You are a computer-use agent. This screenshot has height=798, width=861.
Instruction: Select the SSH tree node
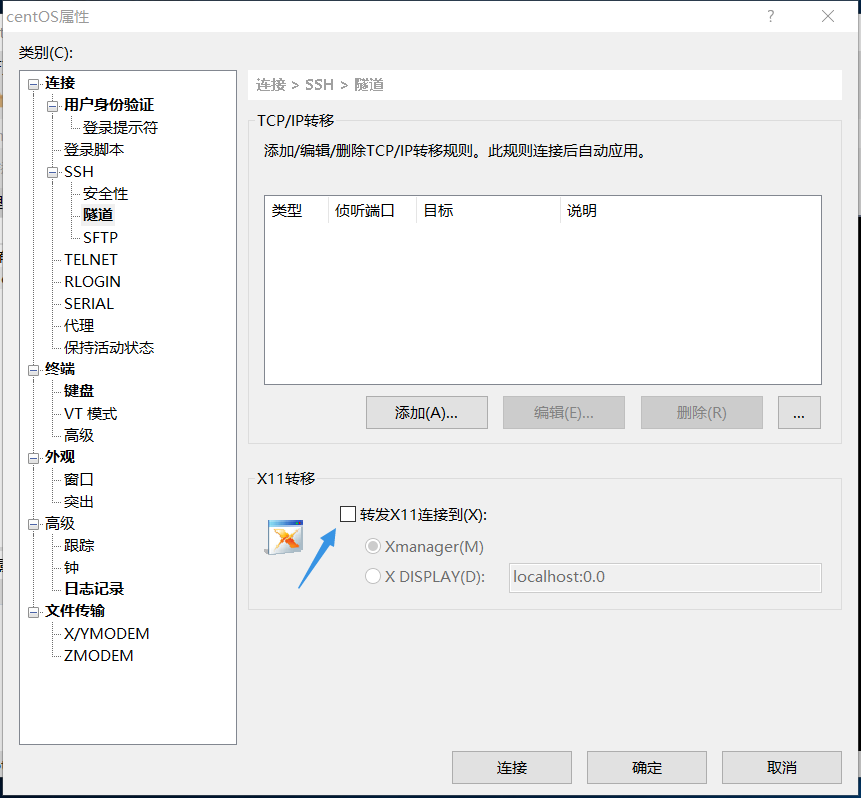77,171
